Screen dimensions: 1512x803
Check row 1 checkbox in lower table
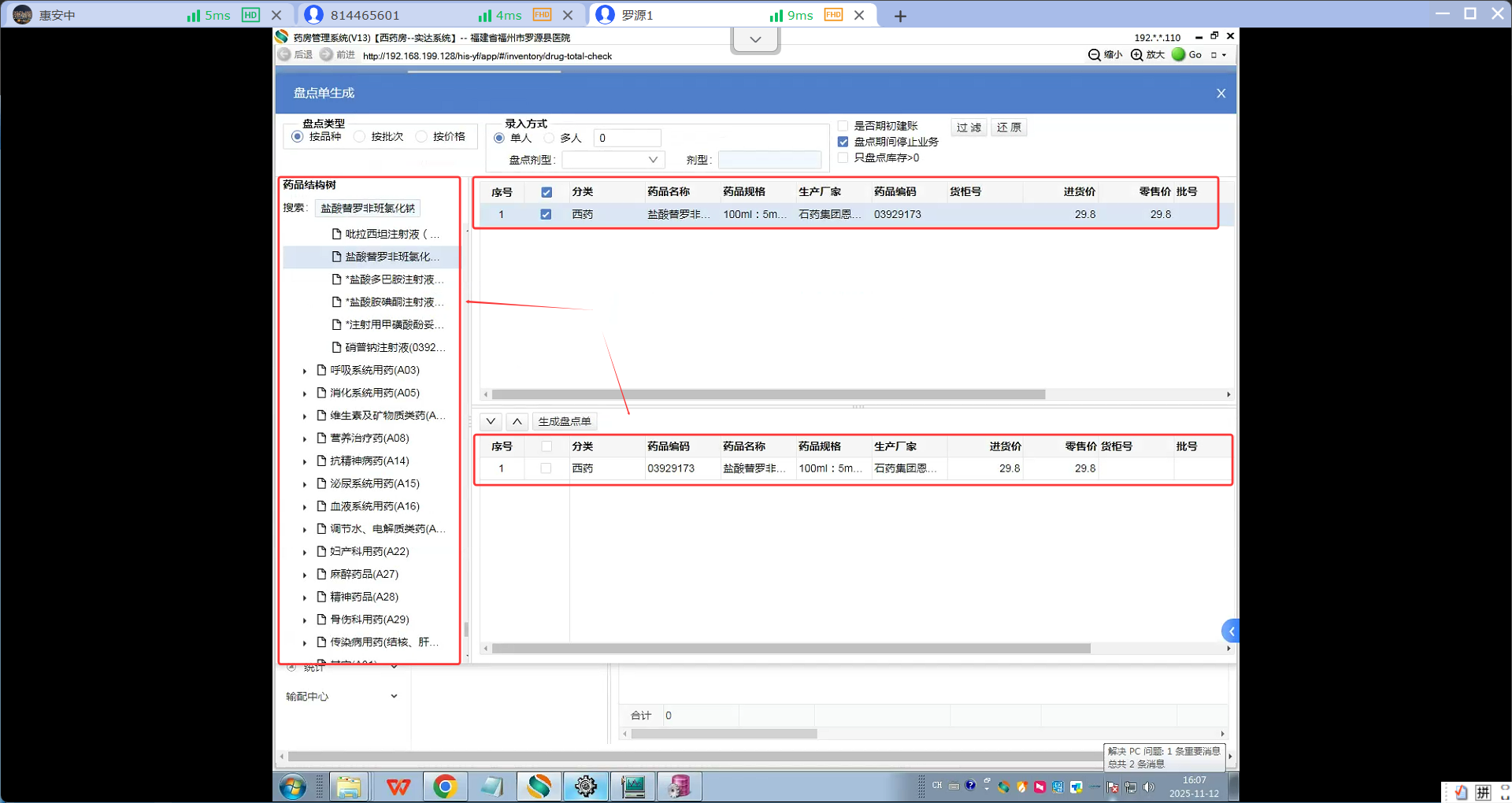point(546,468)
